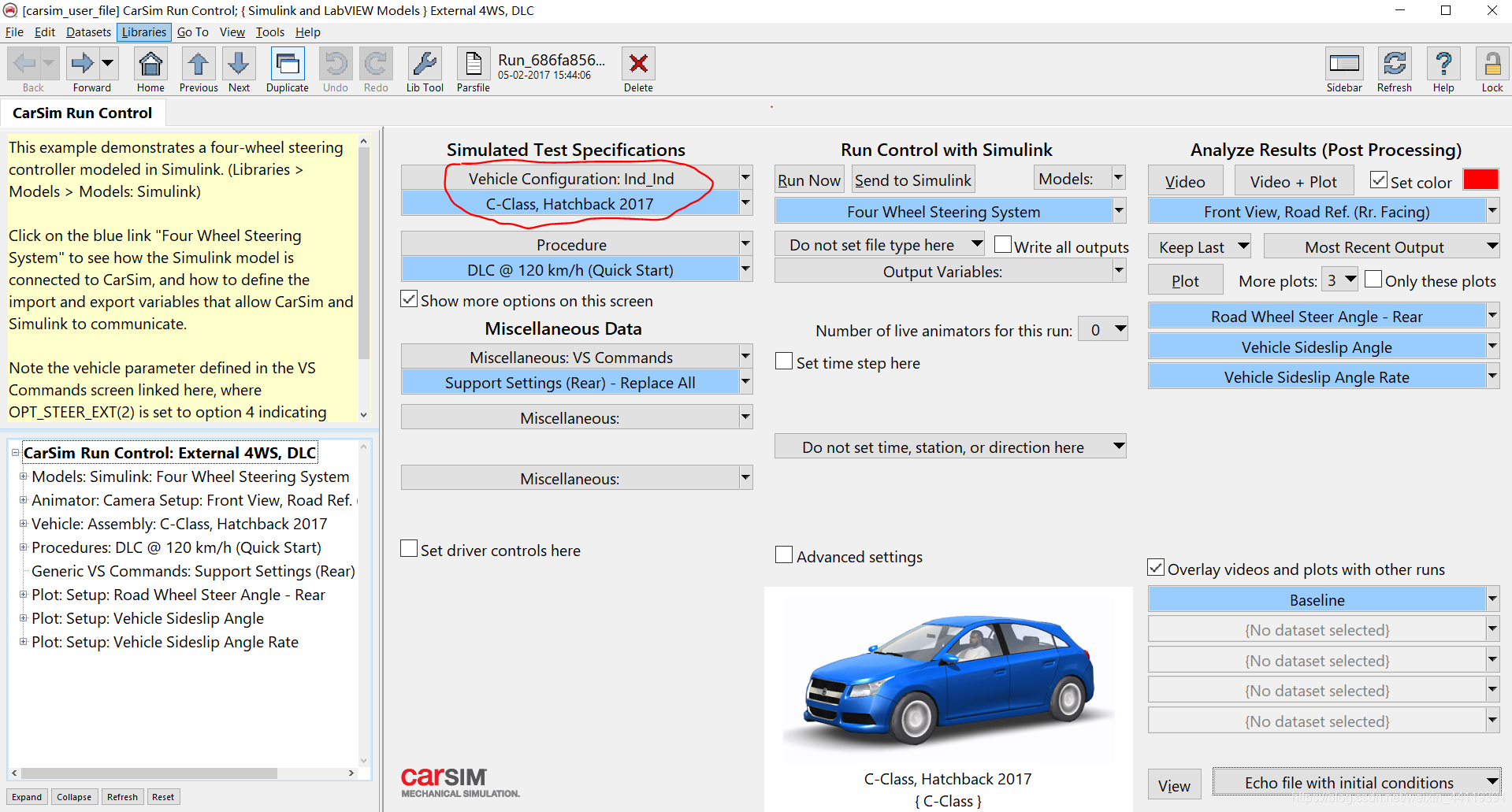This screenshot has width=1512, height=812.
Task: Open the Lib Tool
Action: [425, 63]
